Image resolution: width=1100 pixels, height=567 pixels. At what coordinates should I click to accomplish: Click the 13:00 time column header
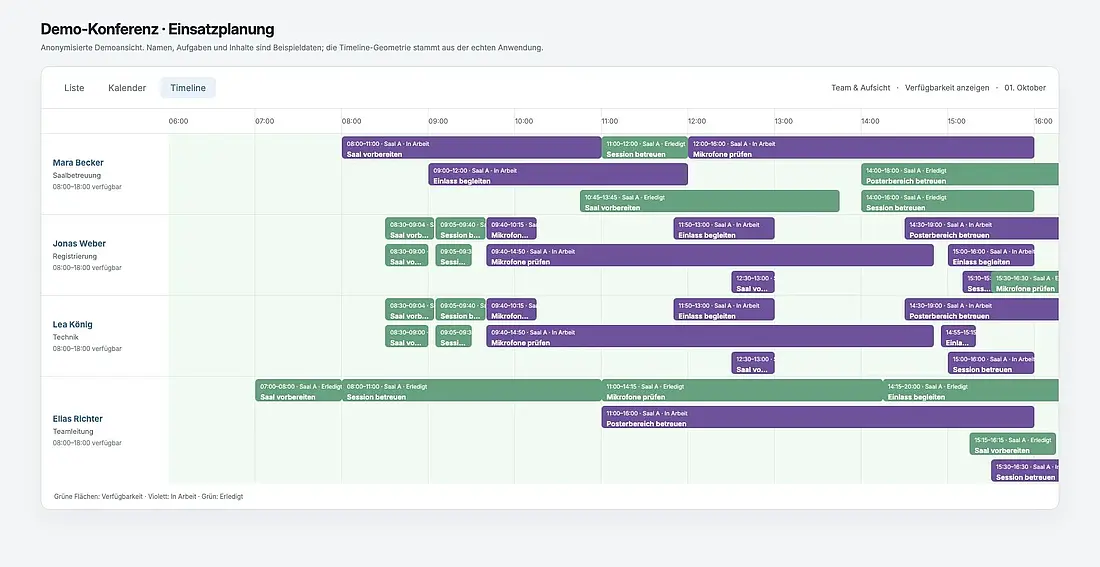point(784,121)
